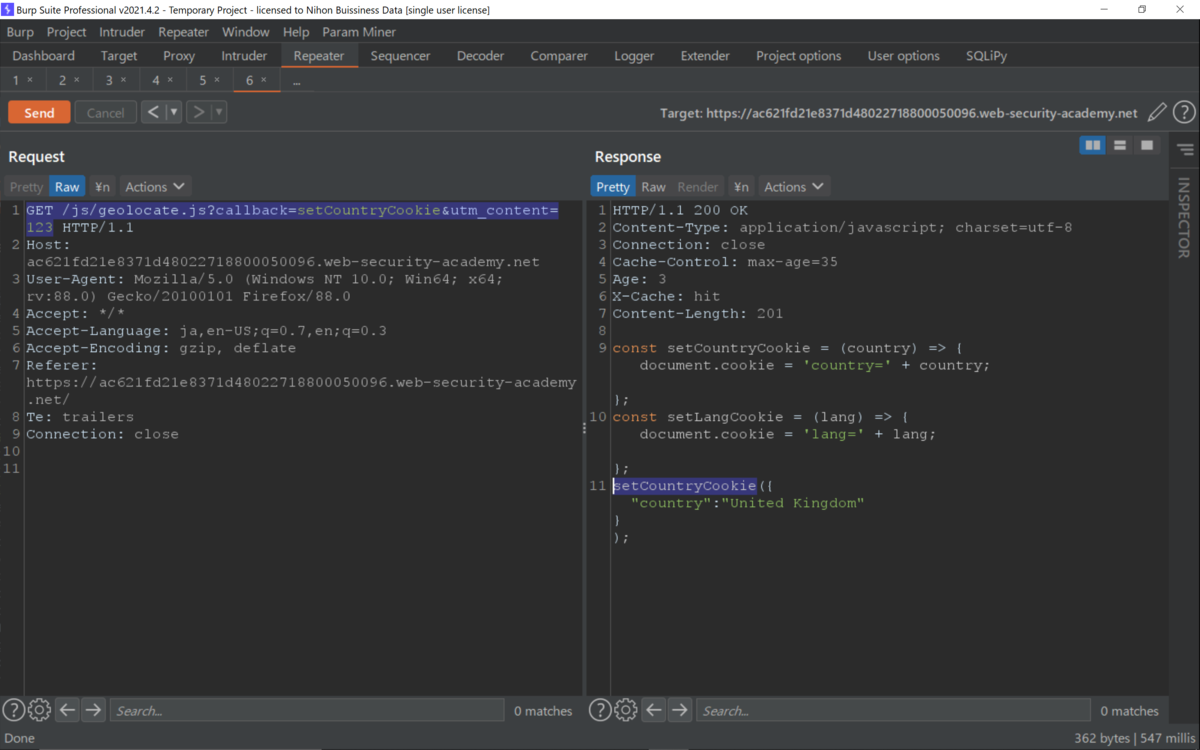The width and height of the screenshot is (1200, 750).
Task: Open the Dashboard tab
Action: pos(44,56)
